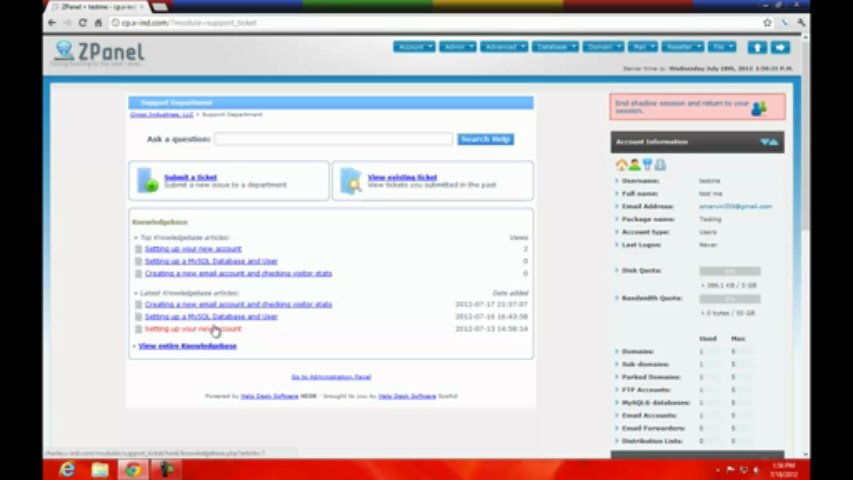Collapse the Account Information panel
The height and width of the screenshot is (480, 853).
pyautogui.click(x=768, y=142)
